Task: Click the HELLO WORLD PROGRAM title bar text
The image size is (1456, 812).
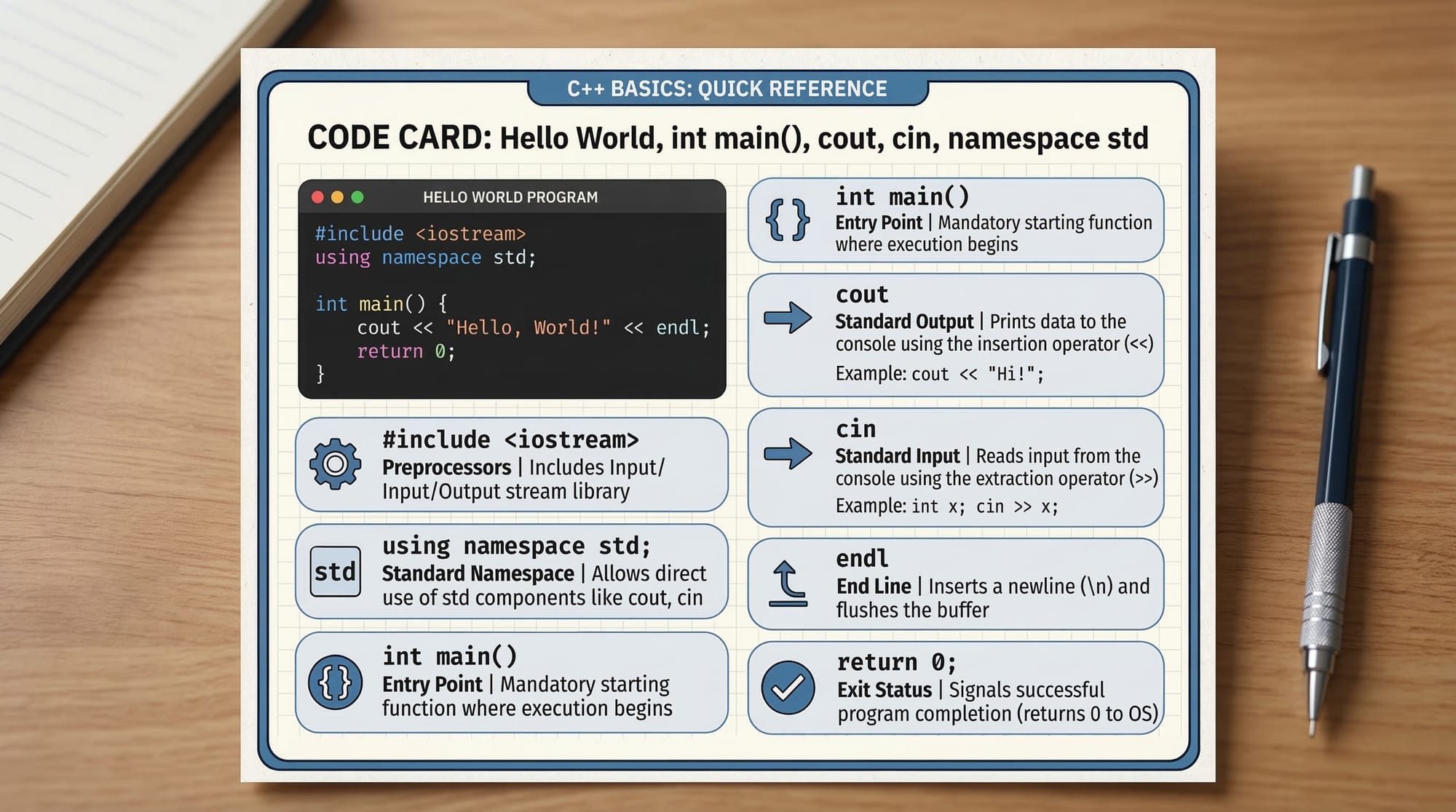Action: coord(510,197)
